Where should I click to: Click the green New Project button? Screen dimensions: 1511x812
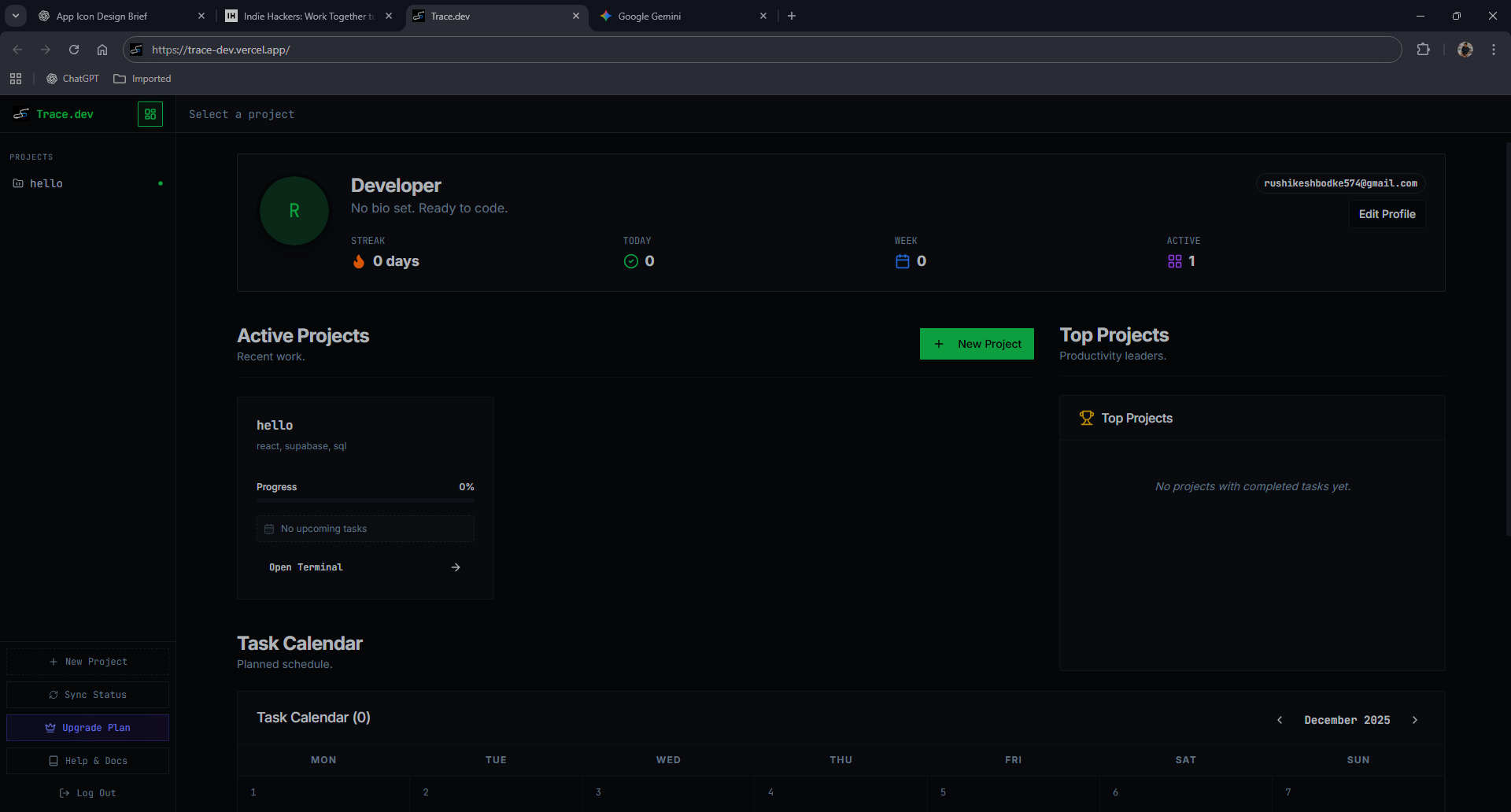tap(976, 343)
